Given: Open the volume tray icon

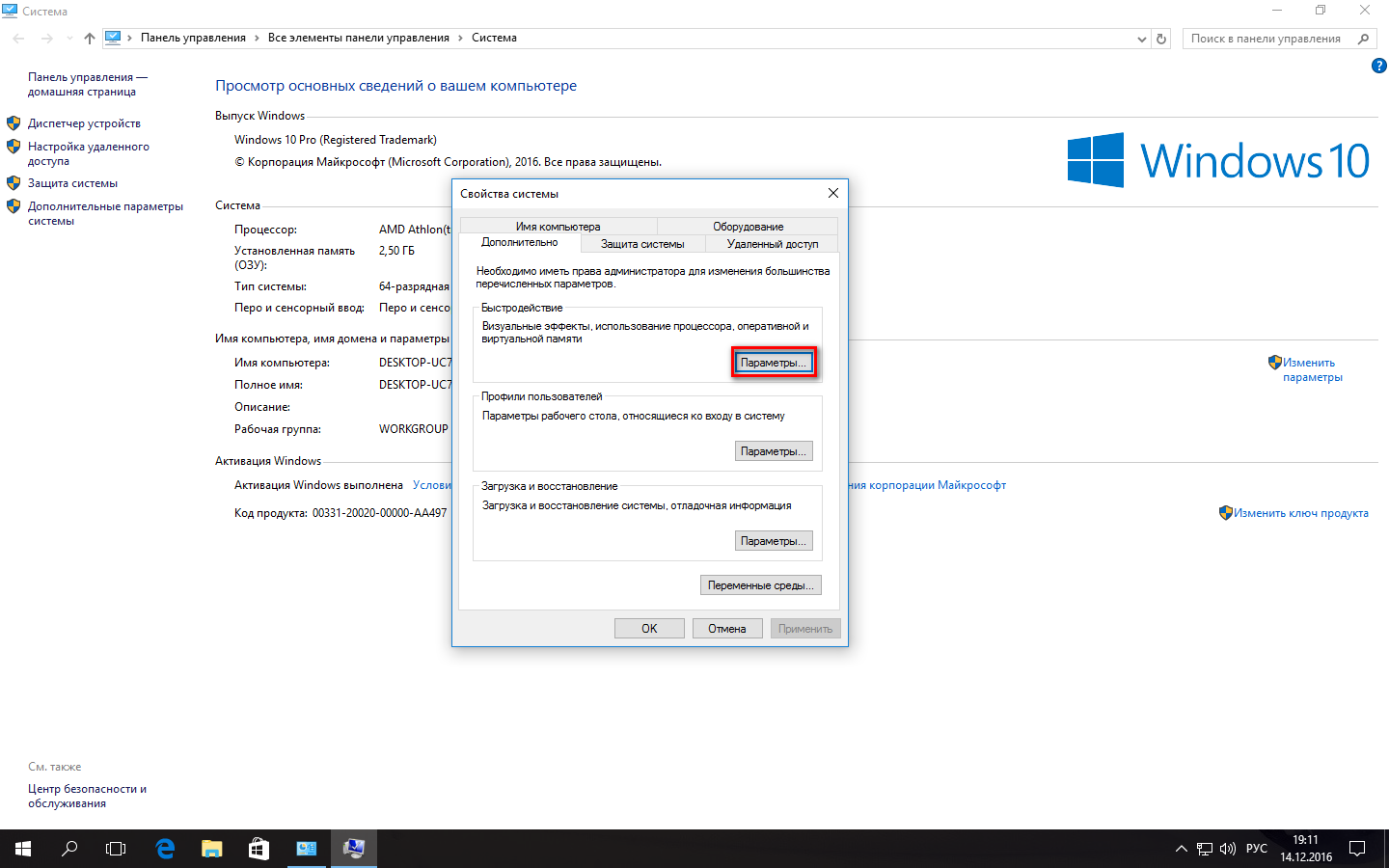Looking at the screenshot, I should [1228, 849].
